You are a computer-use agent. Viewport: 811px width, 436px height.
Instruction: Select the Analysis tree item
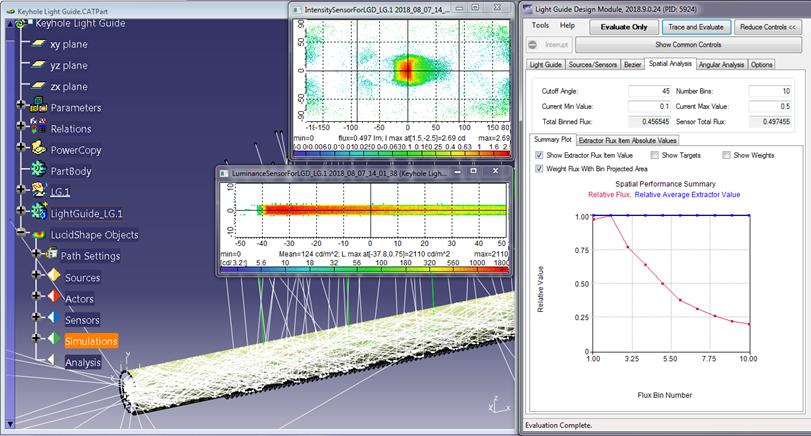pyautogui.click(x=83, y=362)
